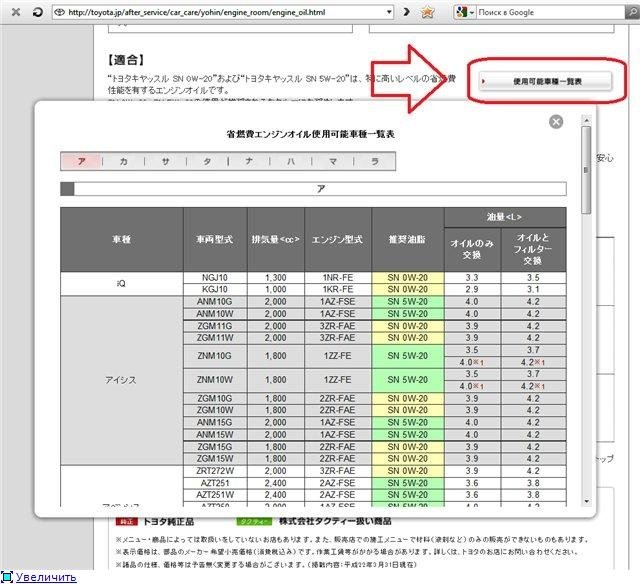The height and width of the screenshot is (584, 640).
Task: Click the アイシス vehicle name cell
Action: (x=122, y=380)
